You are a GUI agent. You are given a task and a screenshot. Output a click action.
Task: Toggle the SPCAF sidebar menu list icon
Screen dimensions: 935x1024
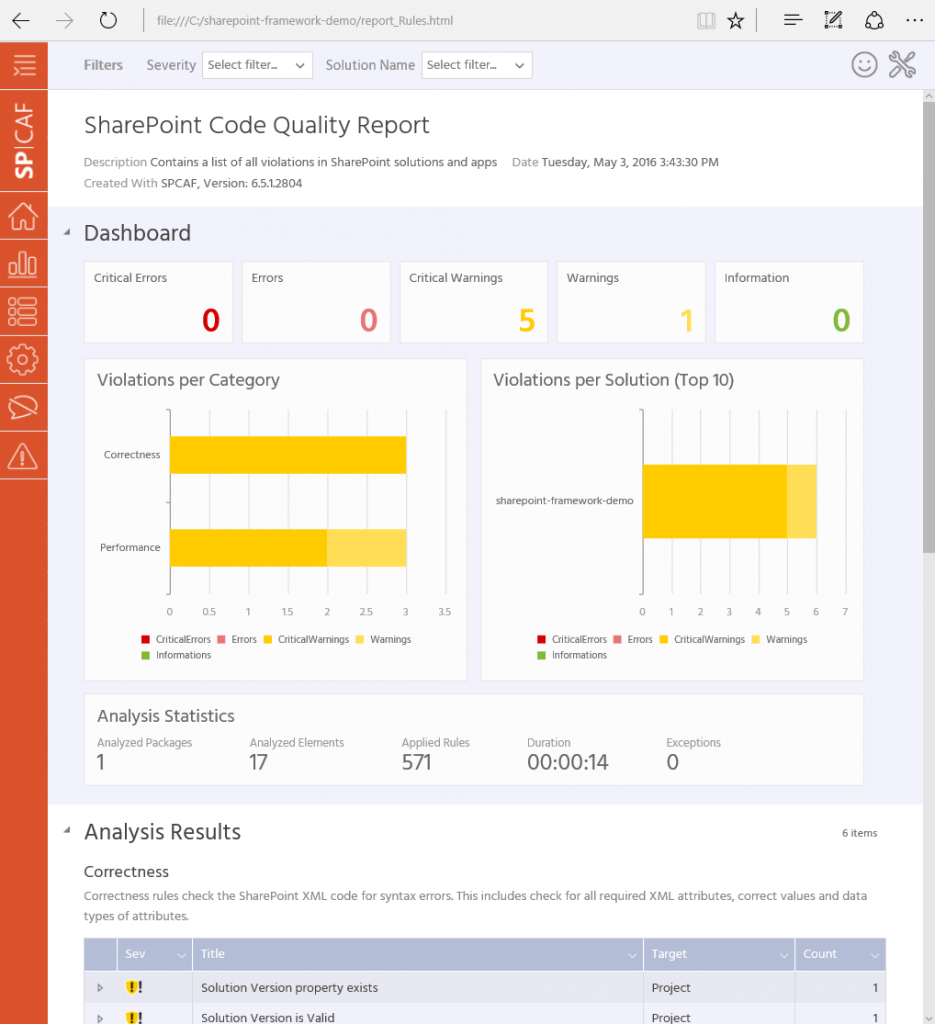[x=24, y=65]
